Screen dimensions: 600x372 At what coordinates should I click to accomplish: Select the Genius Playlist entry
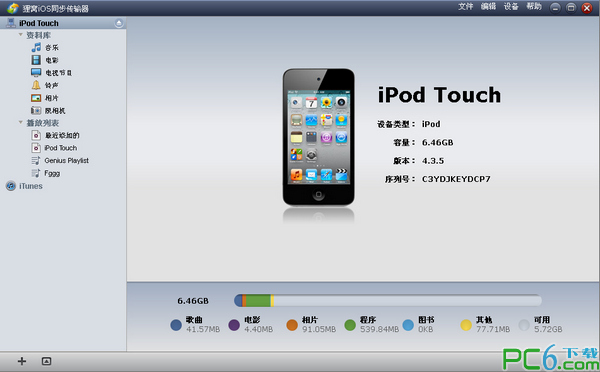coord(66,160)
